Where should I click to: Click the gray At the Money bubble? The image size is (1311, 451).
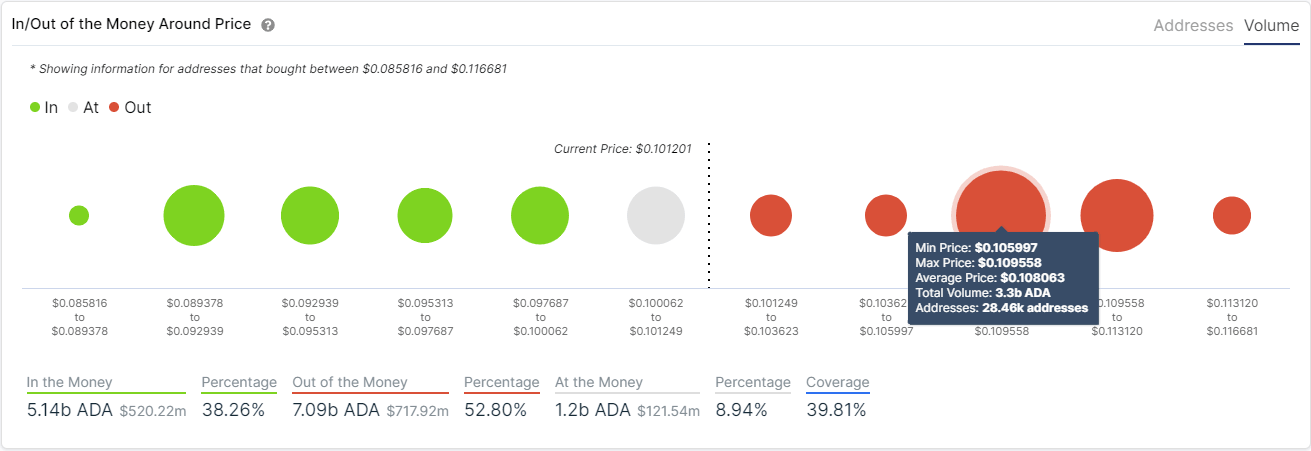(x=656, y=216)
